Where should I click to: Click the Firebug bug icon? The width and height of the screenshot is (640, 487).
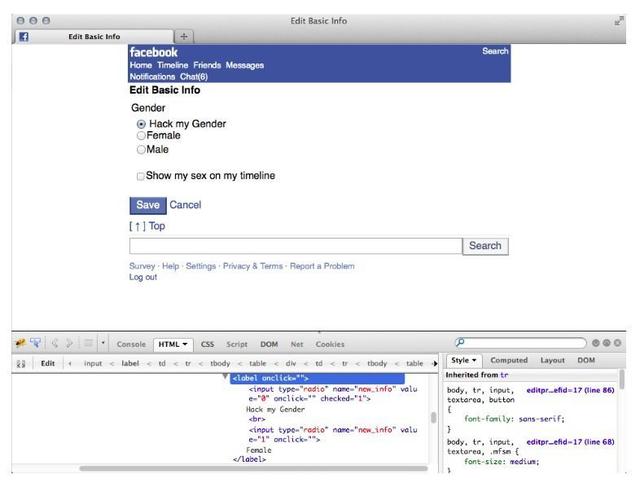click(19, 343)
